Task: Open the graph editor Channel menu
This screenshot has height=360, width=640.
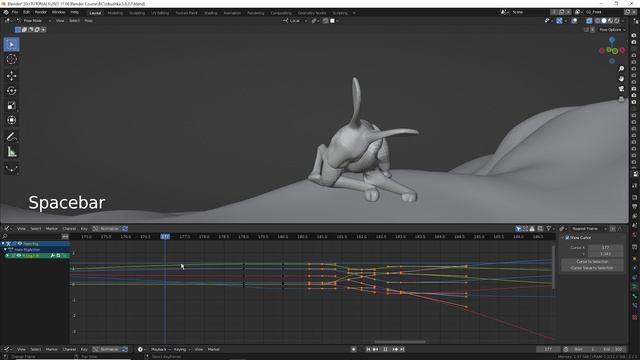Action: [x=69, y=229]
